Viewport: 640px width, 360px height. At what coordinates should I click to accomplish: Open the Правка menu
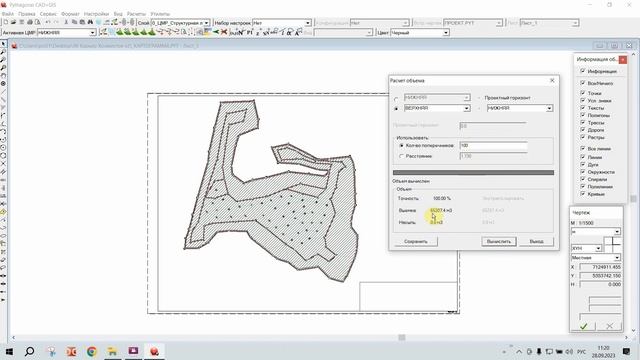(27, 13)
